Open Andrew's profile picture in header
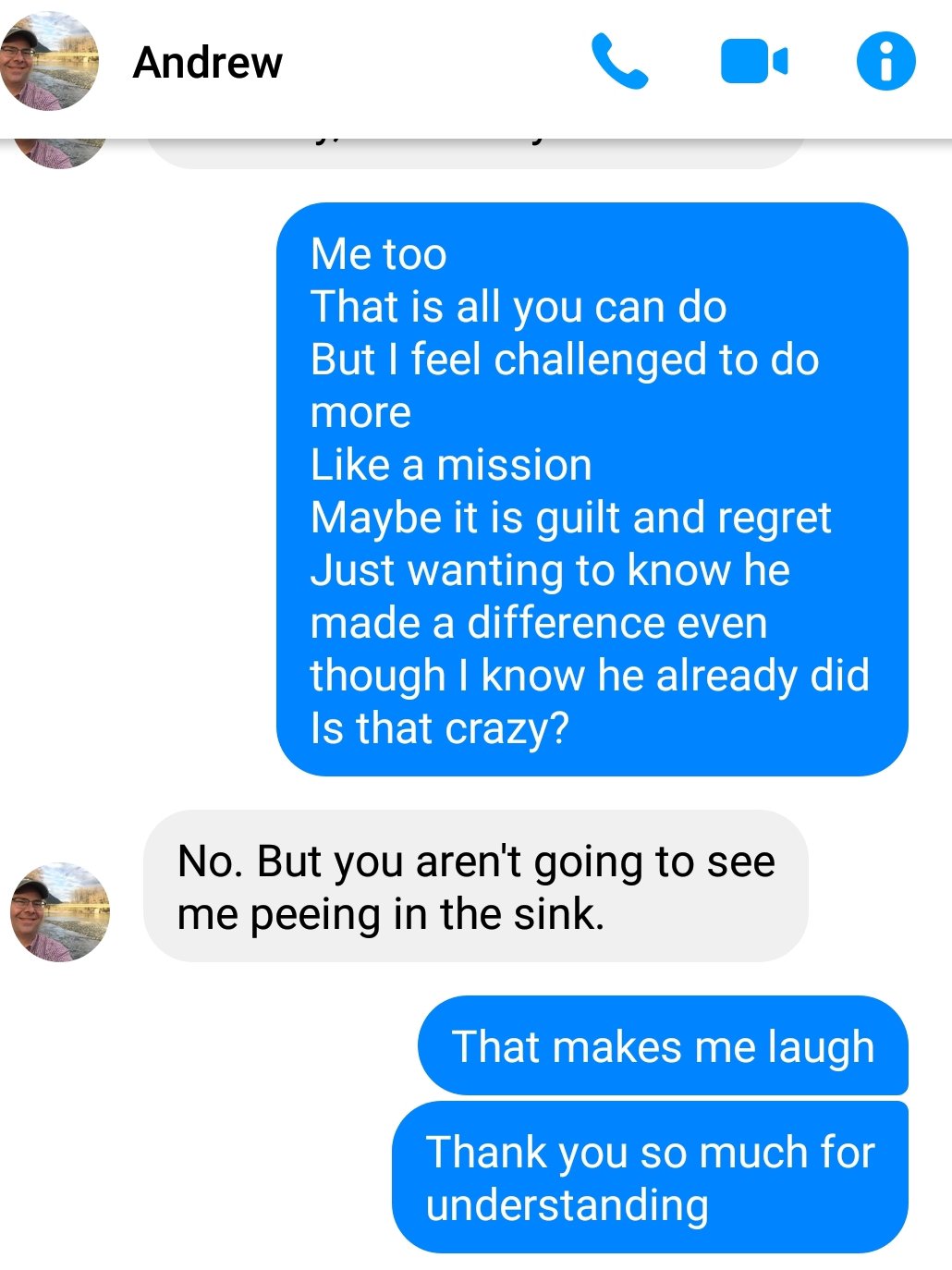 pyautogui.click(x=50, y=62)
